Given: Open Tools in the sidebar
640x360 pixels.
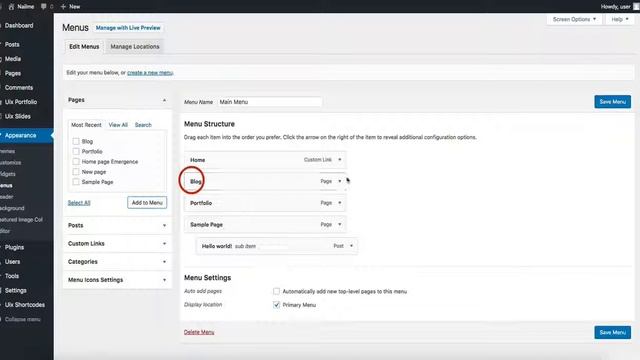Looking at the screenshot, I should [12, 276].
